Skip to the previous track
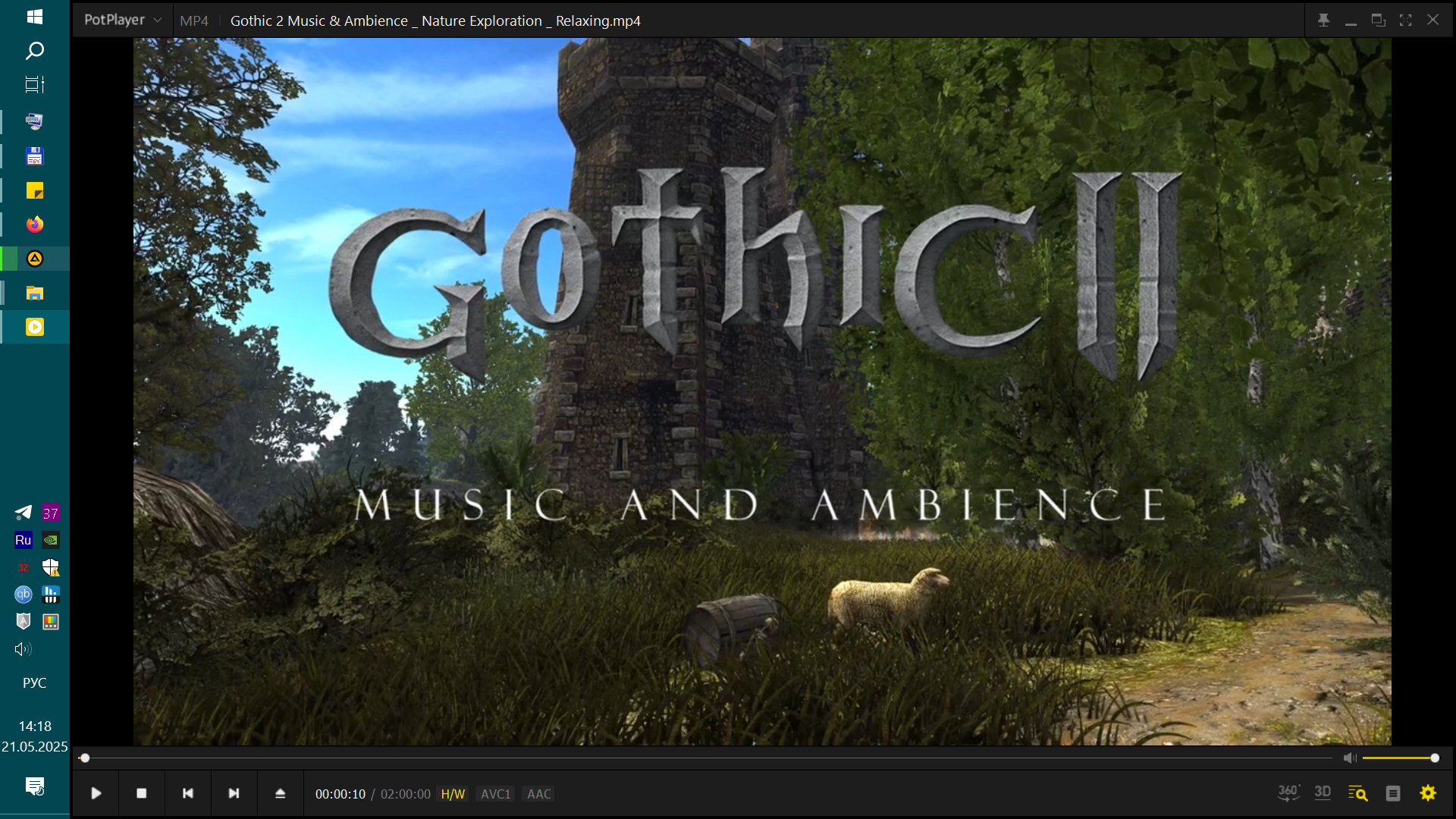This screenshot has width=1456, height=819. (188, 793)
